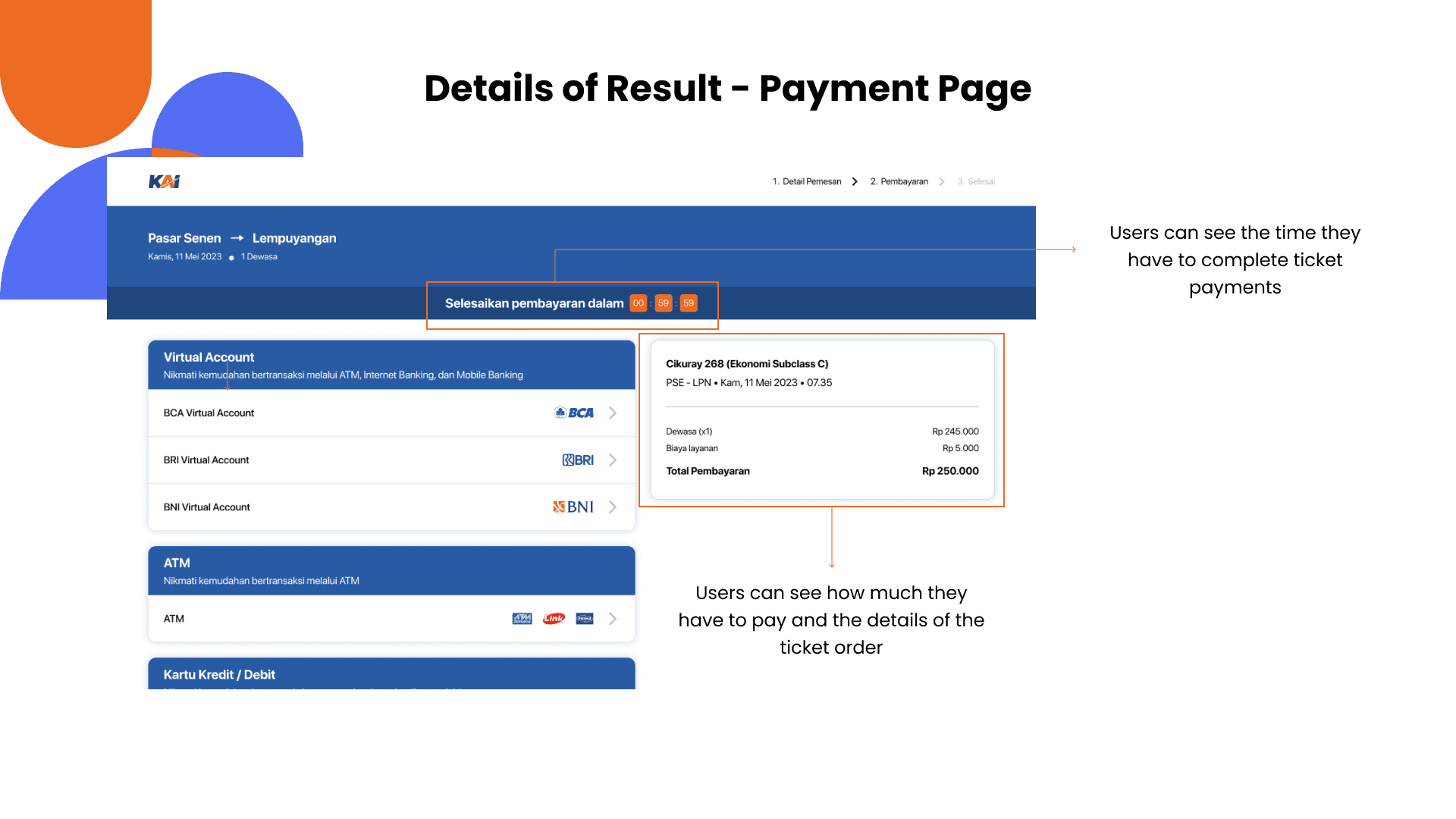1456x819 pixels.
Task: Open BCA Virtual Account chevron
Action: pyautogui.click(x=613, y=413)
